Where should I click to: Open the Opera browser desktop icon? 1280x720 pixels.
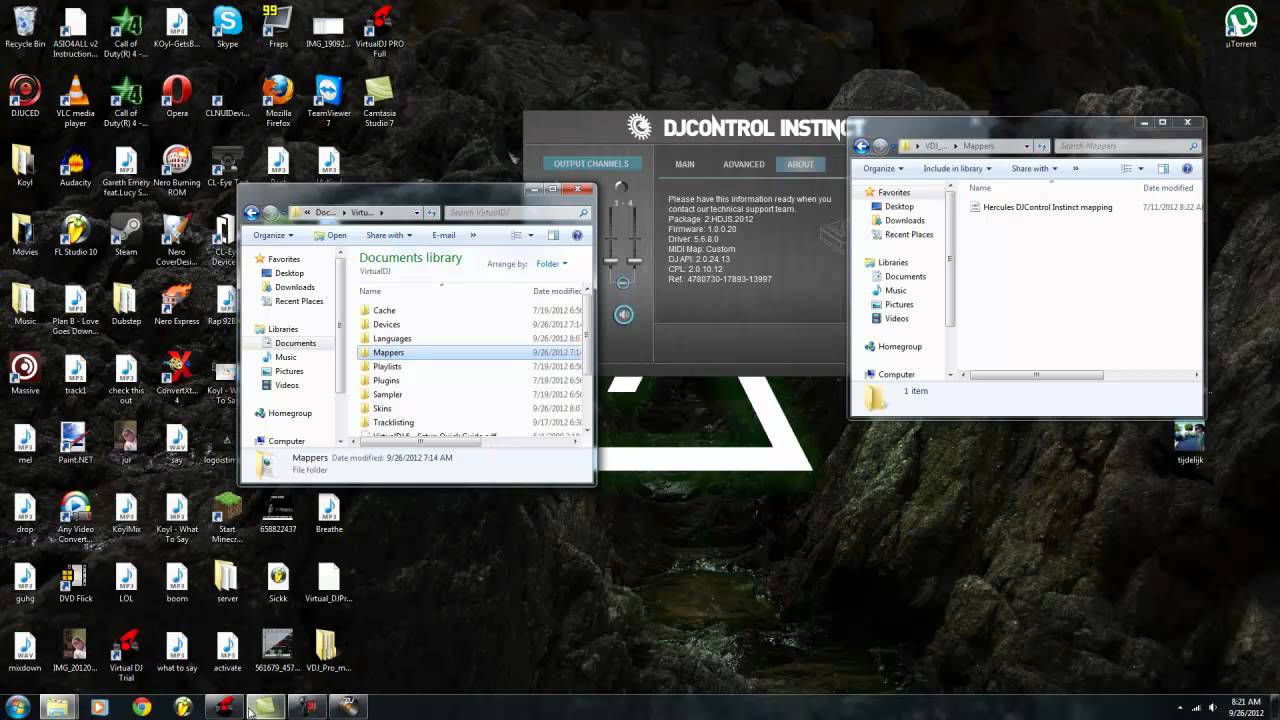click(x=177, y=95)
